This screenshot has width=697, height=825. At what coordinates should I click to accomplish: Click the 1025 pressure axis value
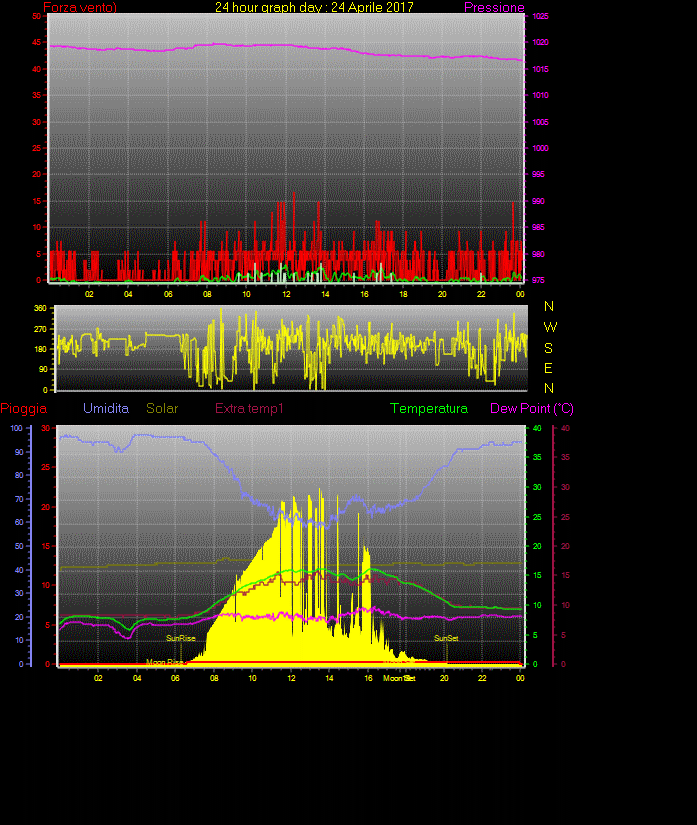click(540, 16)
